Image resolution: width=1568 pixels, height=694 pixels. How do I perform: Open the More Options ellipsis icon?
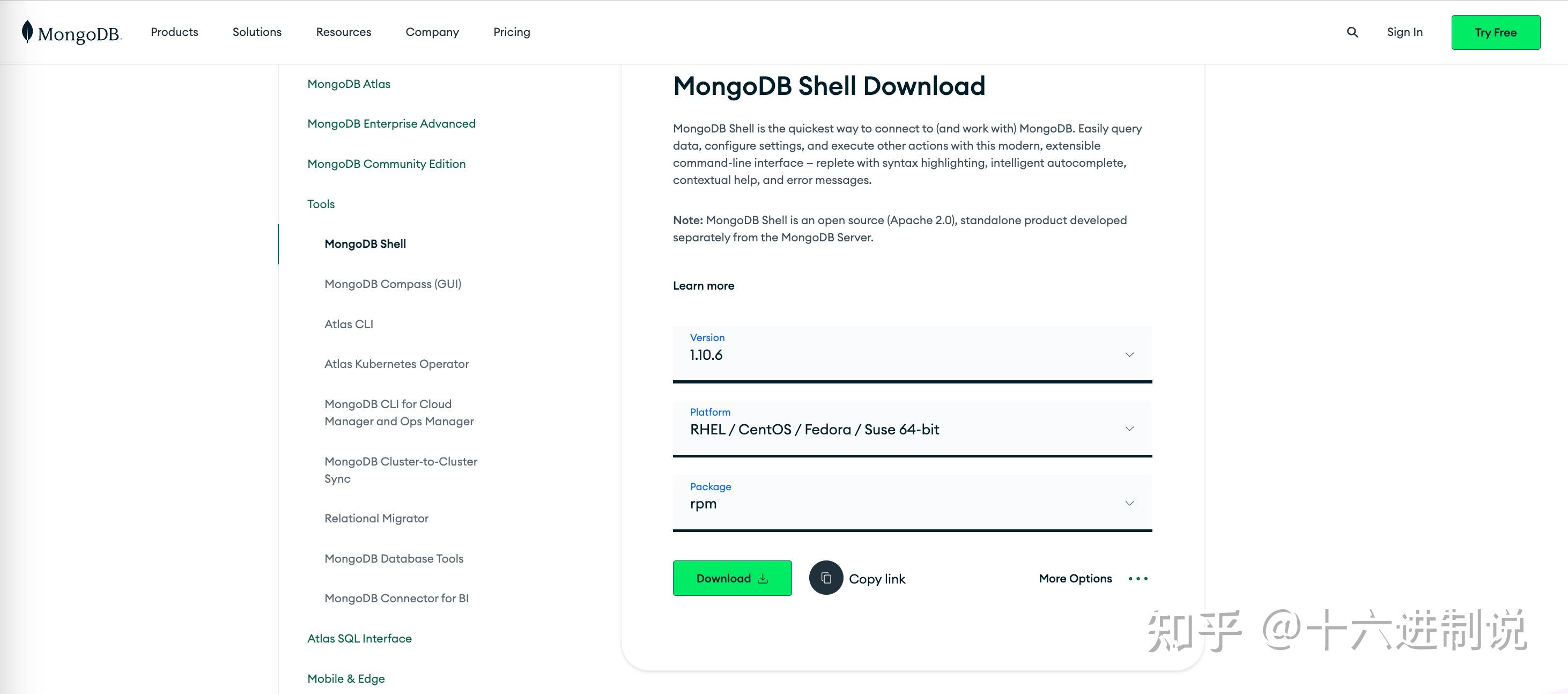coord(1137,578)
